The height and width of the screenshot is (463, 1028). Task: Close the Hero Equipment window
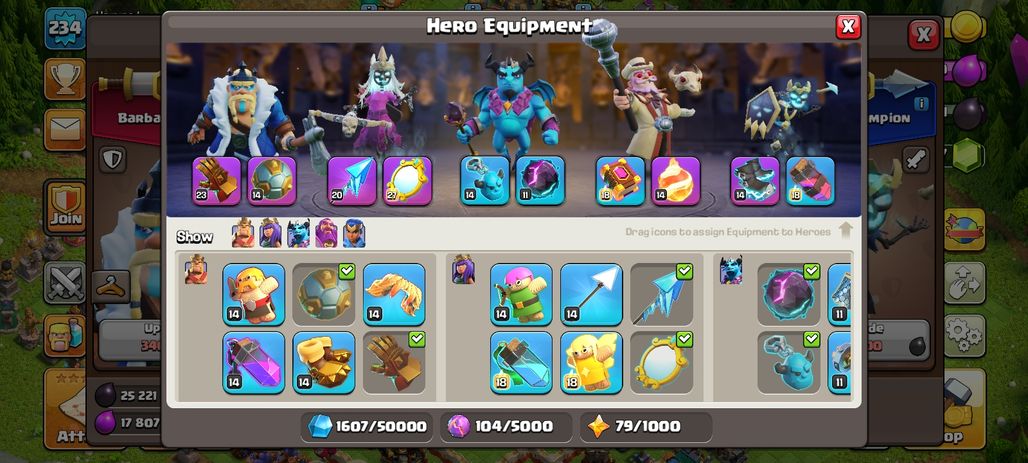[x=848, y=26]
